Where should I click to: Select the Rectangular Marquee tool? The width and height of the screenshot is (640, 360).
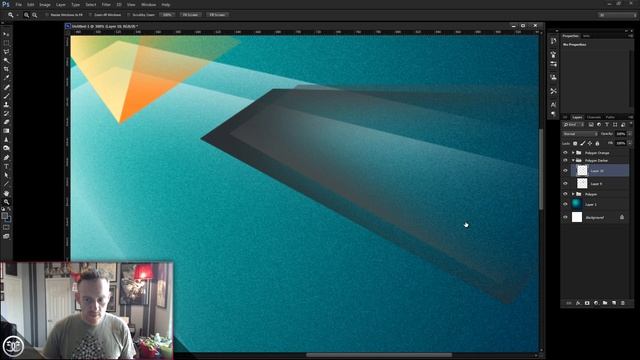coord(6,43)
